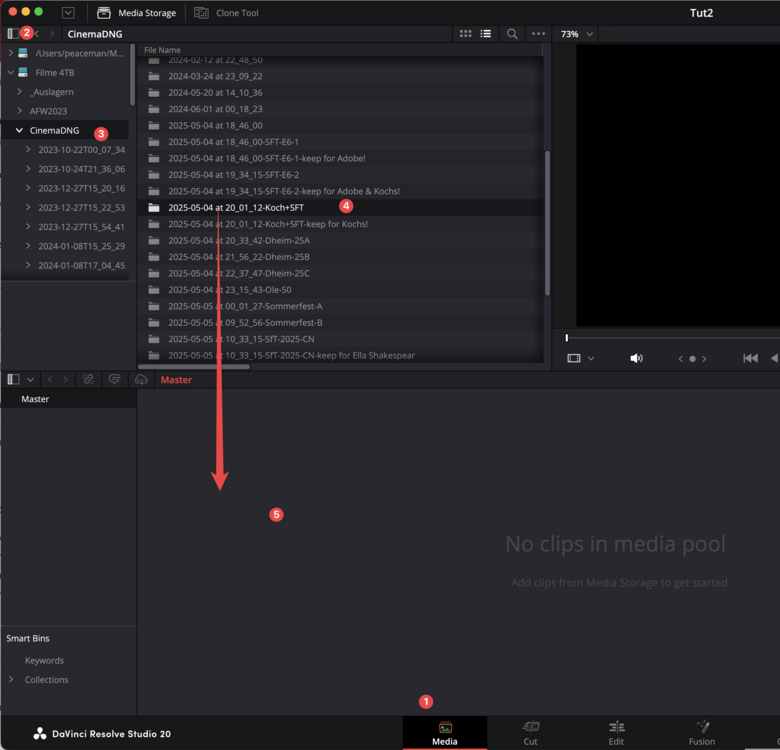Expand the AFW2023 folder
The image size is (780, 750).
click(x=19, y=111)
